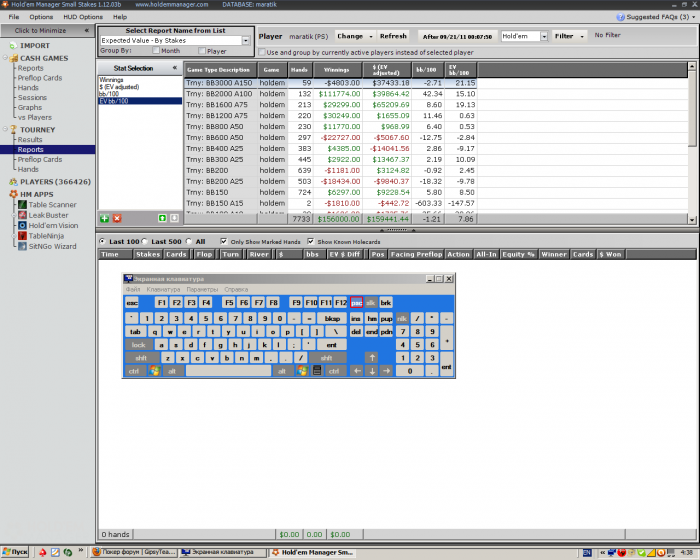The height and width of the screenshot is (560, 700).
Task: Sort by Hands column header
Action: click(299, 70)
